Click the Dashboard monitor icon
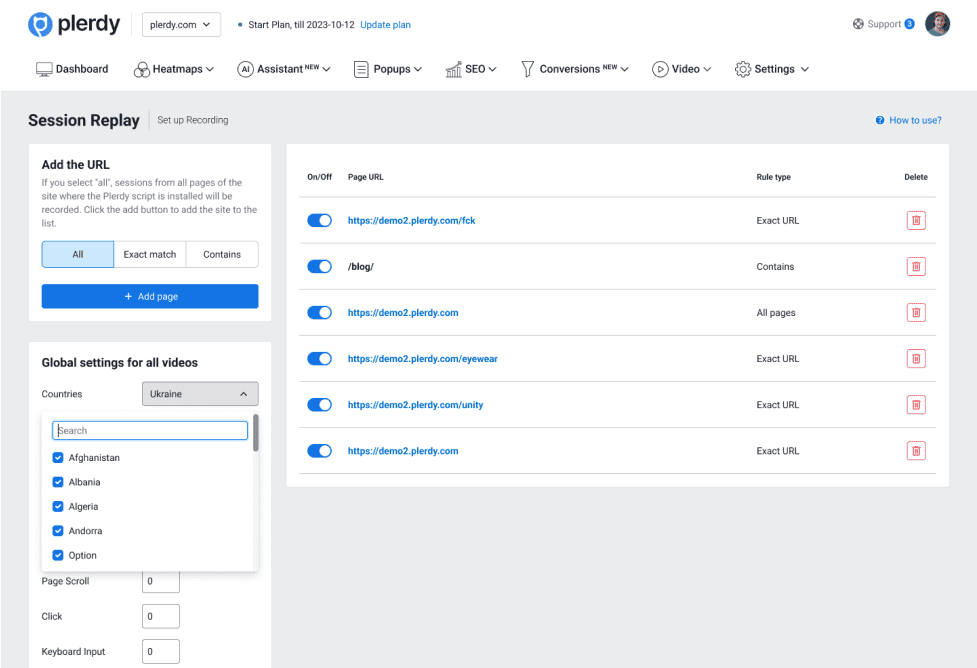The image size is (977, 668). (x=44, y=69)
